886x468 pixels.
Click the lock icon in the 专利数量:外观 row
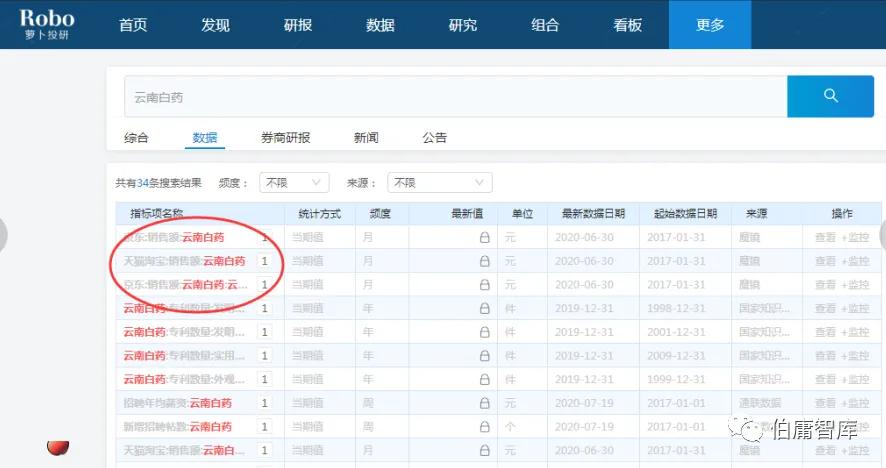pos(484,379)
